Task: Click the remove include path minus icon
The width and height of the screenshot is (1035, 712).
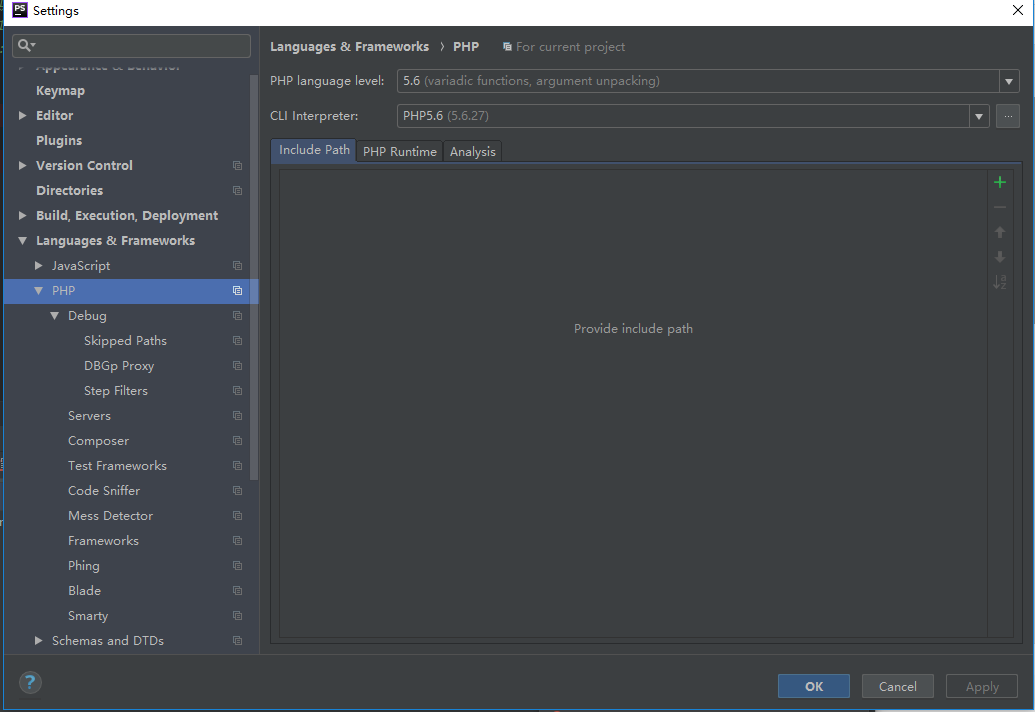Action: (1000, 207)
